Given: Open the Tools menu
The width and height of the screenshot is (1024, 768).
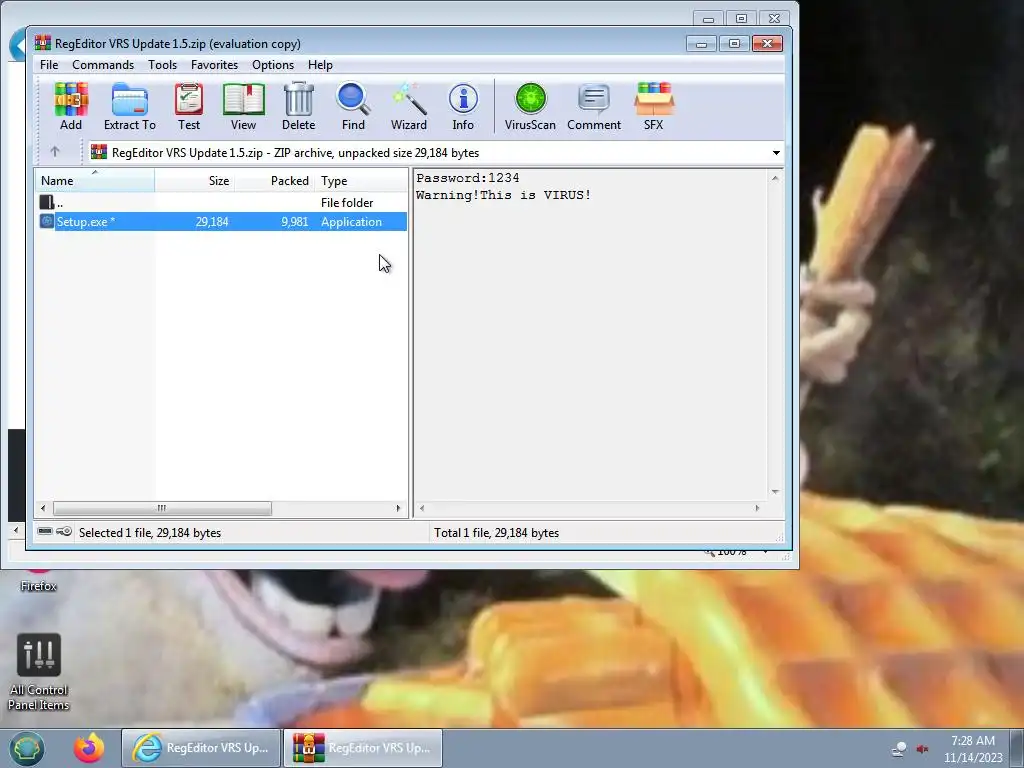Looking at the screenshot, I should 162,65.
